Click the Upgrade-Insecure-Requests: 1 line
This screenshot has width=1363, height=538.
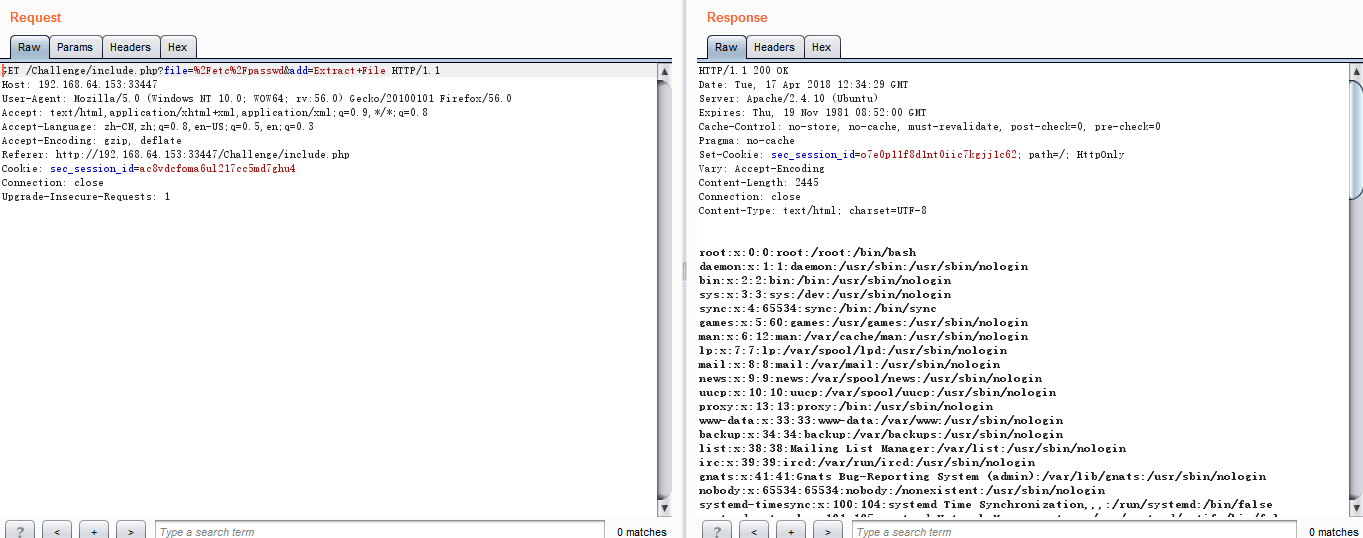pyautogui.click(x=86, y=197)
